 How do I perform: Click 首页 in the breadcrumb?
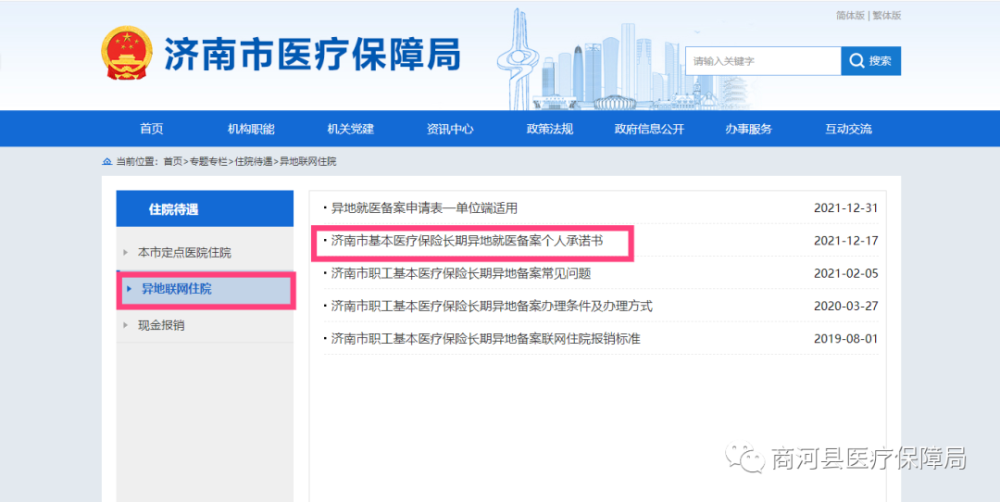(172, 162)
